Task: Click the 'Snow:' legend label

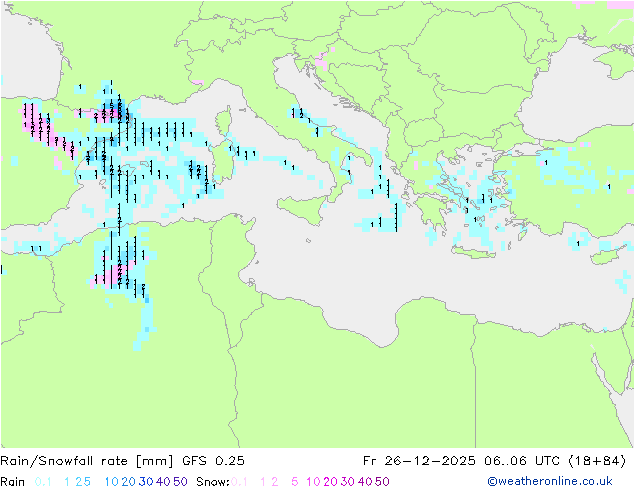Action: click(x=213, y=482)
